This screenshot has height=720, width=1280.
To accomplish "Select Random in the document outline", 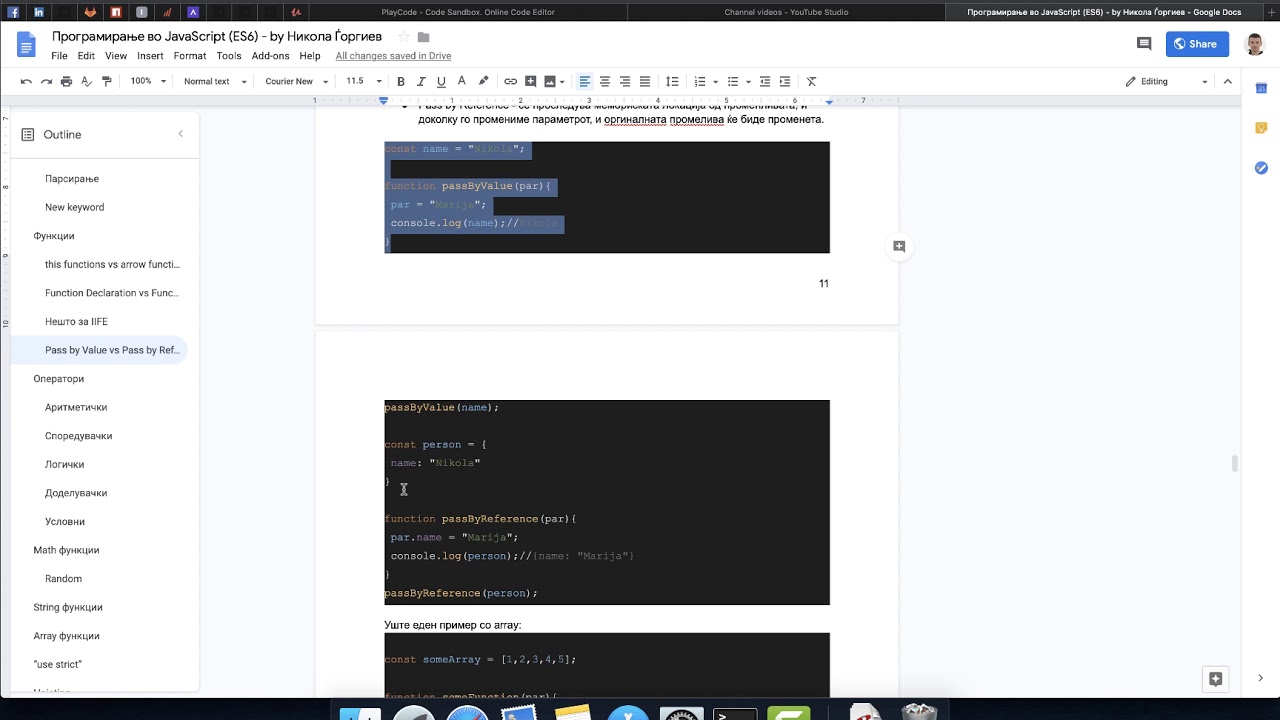I will point(63,578).
